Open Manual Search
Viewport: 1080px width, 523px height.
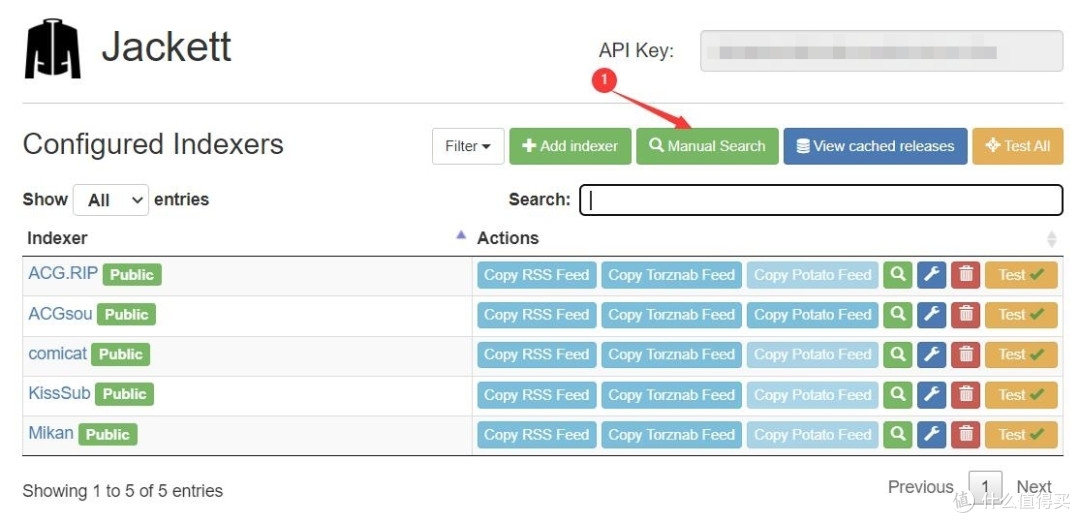click(707, 146)
